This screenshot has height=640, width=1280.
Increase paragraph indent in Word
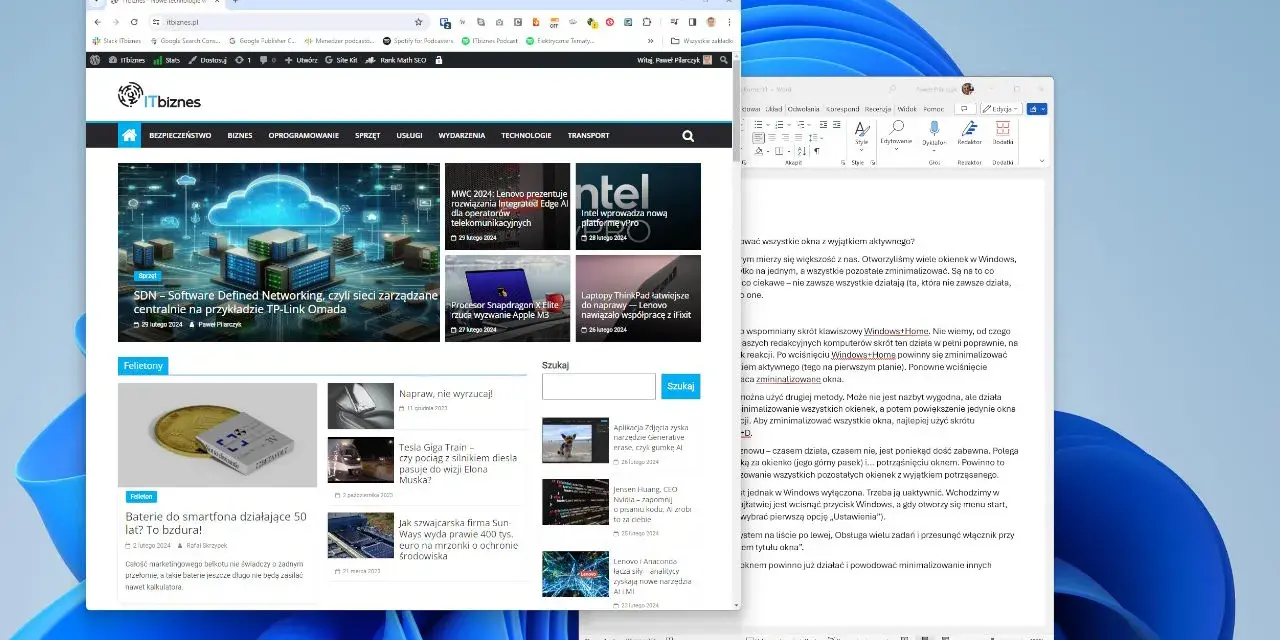tap(836, 124)
